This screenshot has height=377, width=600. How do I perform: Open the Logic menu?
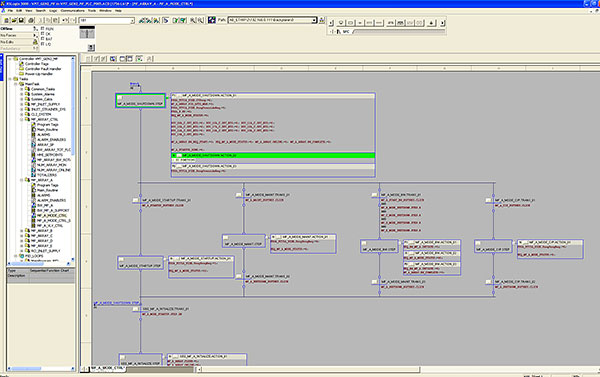tap(53, 11)
